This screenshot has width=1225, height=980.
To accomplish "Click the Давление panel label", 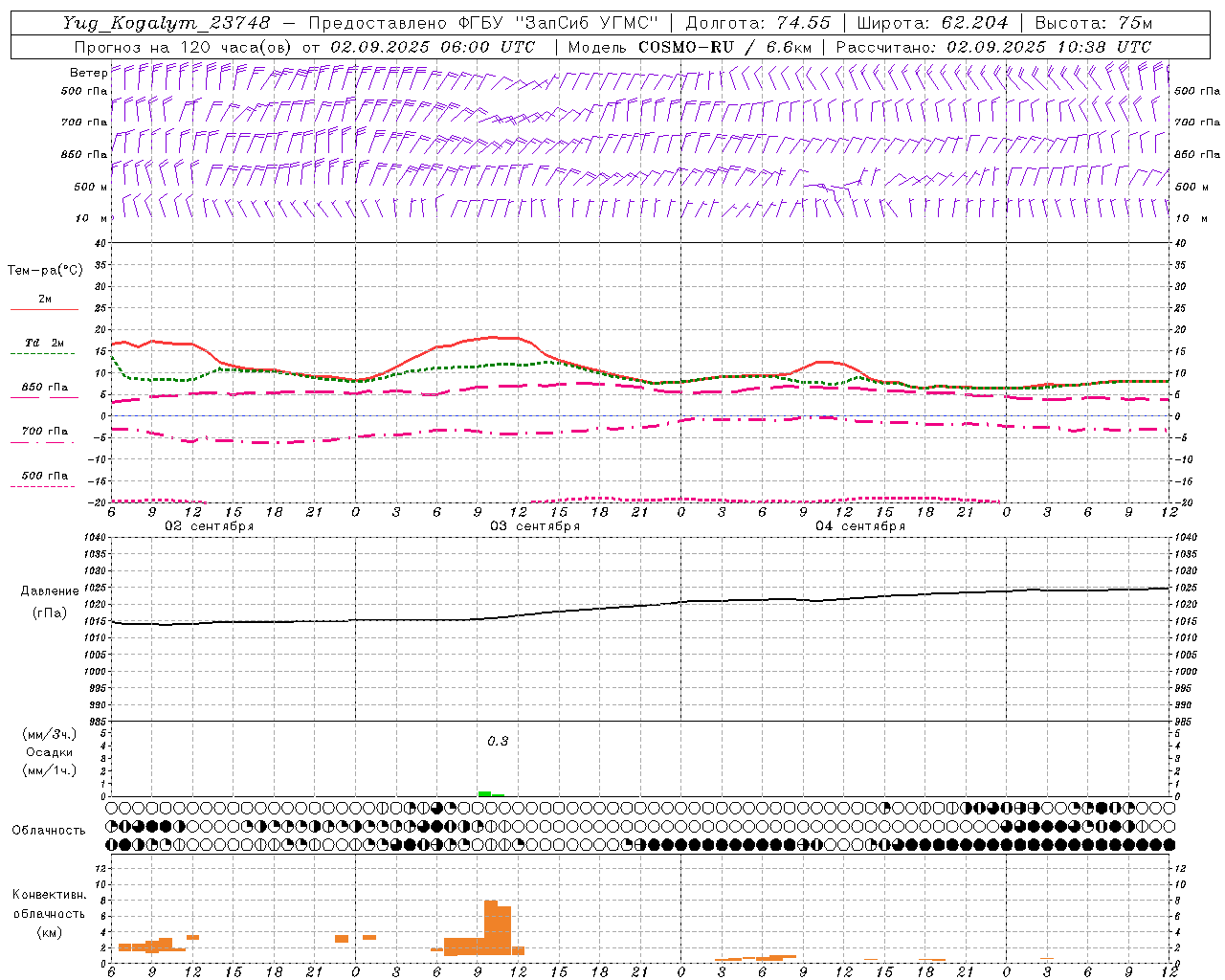I will click(50, 591).
